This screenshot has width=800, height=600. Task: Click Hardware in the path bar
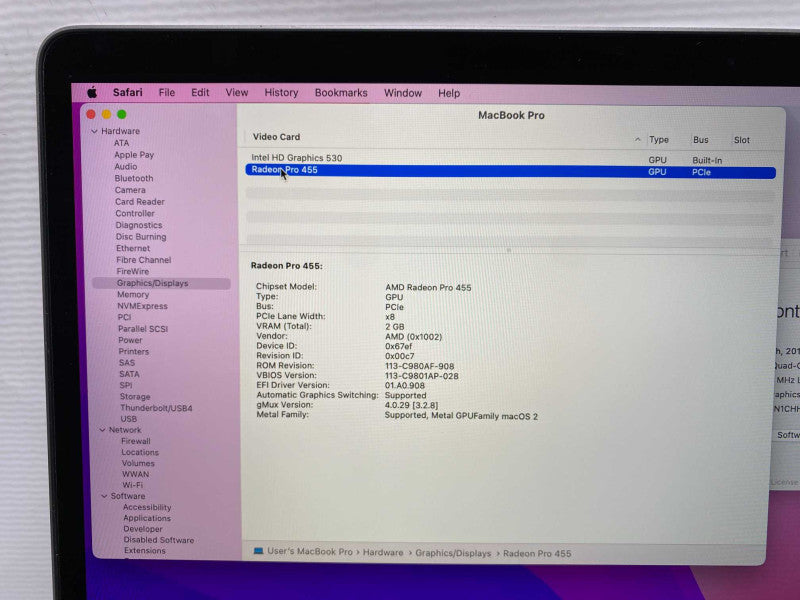[383, 553]
